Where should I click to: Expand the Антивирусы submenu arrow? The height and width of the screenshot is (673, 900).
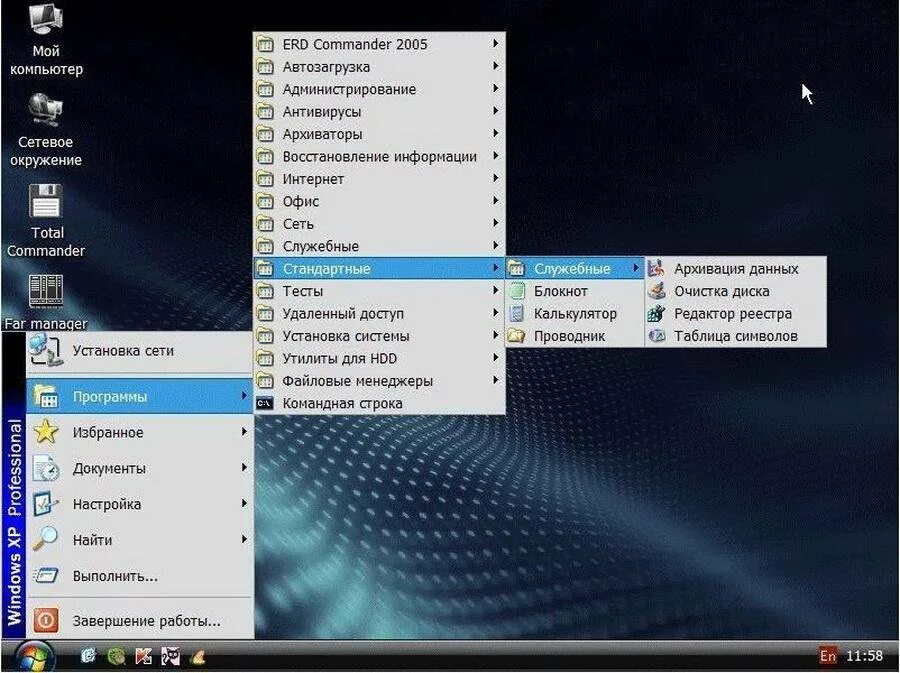(x=495, y=111)
